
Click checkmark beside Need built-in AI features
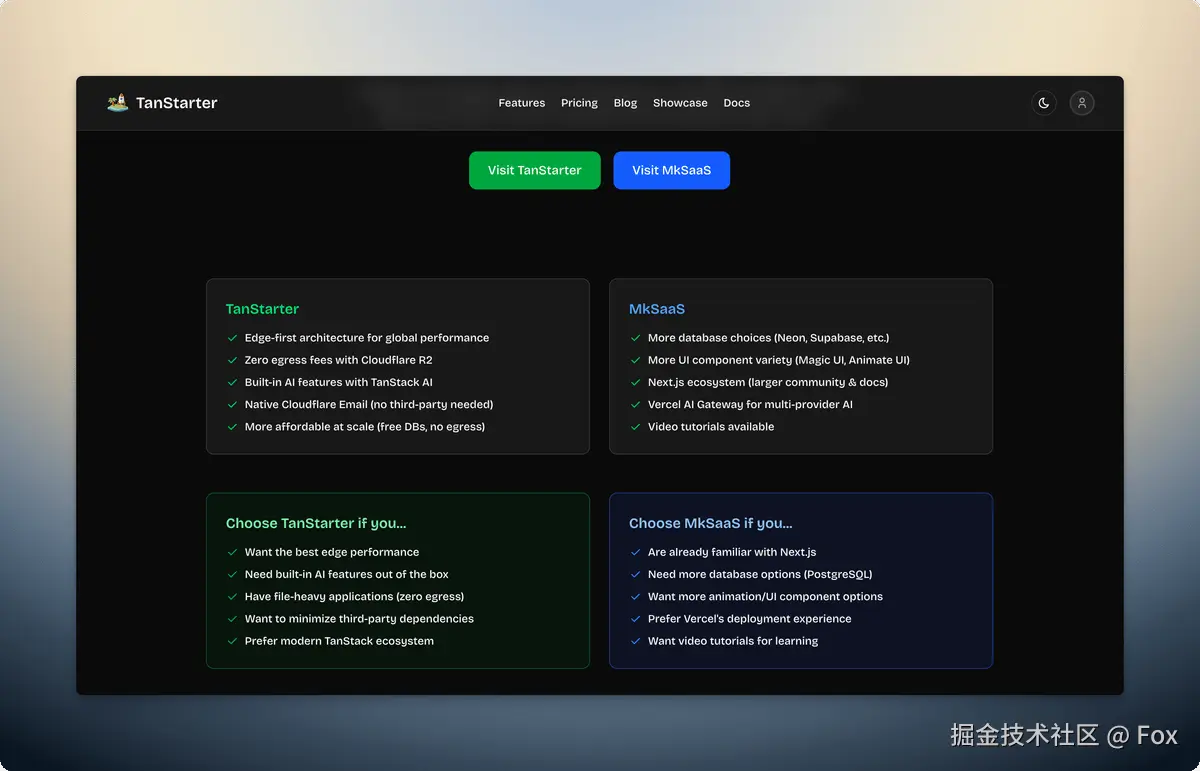coord(232,574)
